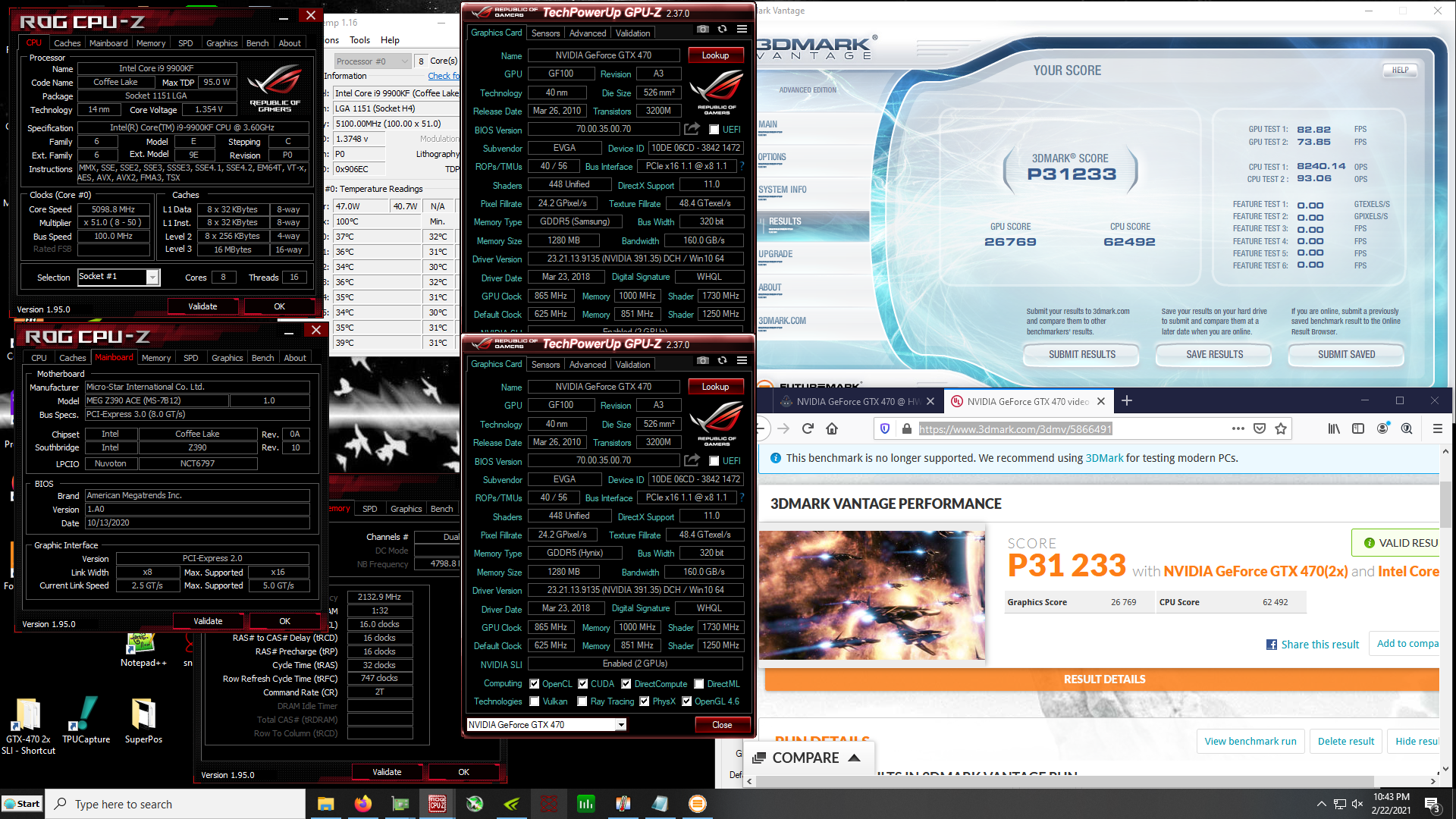1456x819 pixels.
Task: Open the page actions ellipsis in the Firefox address bar
Action: [x=1238, y=429]
